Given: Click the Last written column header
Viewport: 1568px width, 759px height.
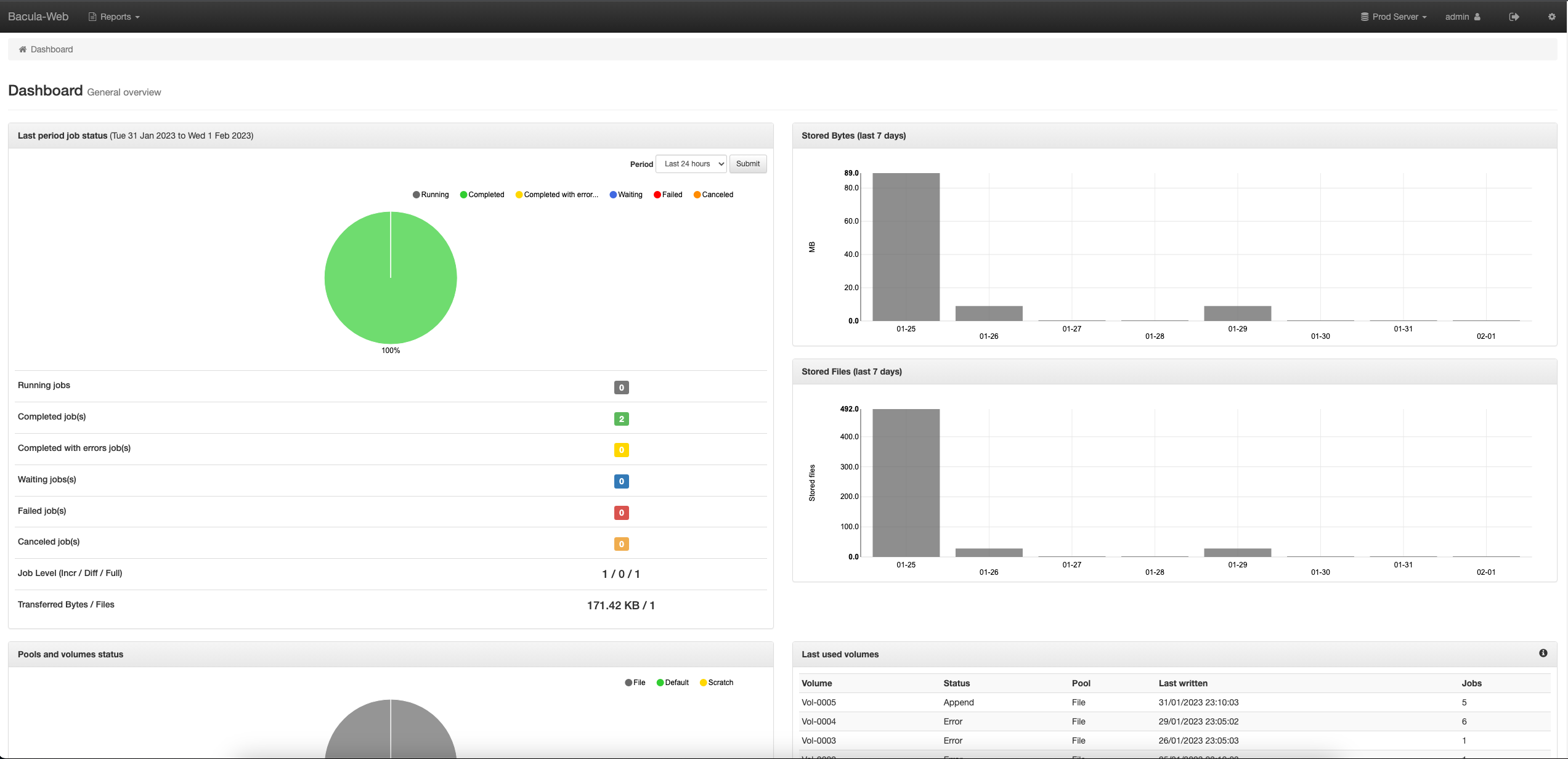Looking at the screenshot, I should tap(1183, 683).
